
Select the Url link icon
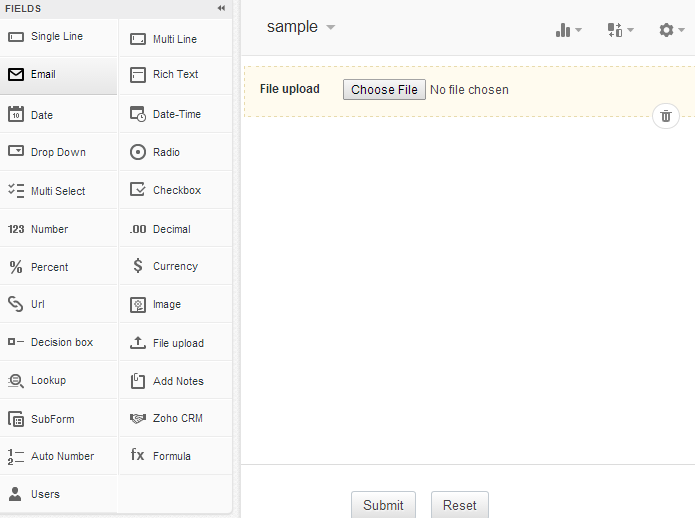point(16,304)
